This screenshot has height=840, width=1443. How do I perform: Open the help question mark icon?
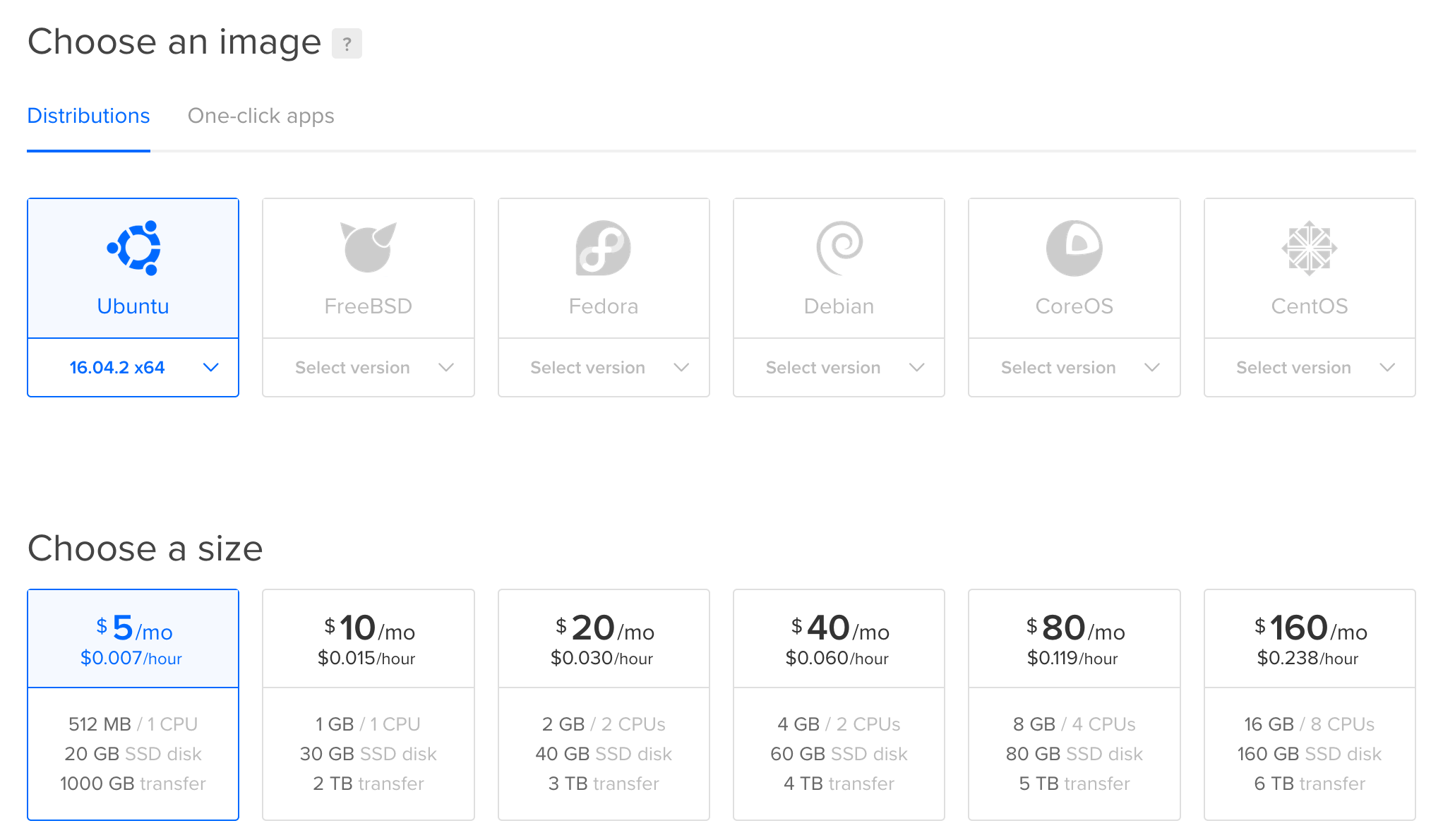point(347,44)
